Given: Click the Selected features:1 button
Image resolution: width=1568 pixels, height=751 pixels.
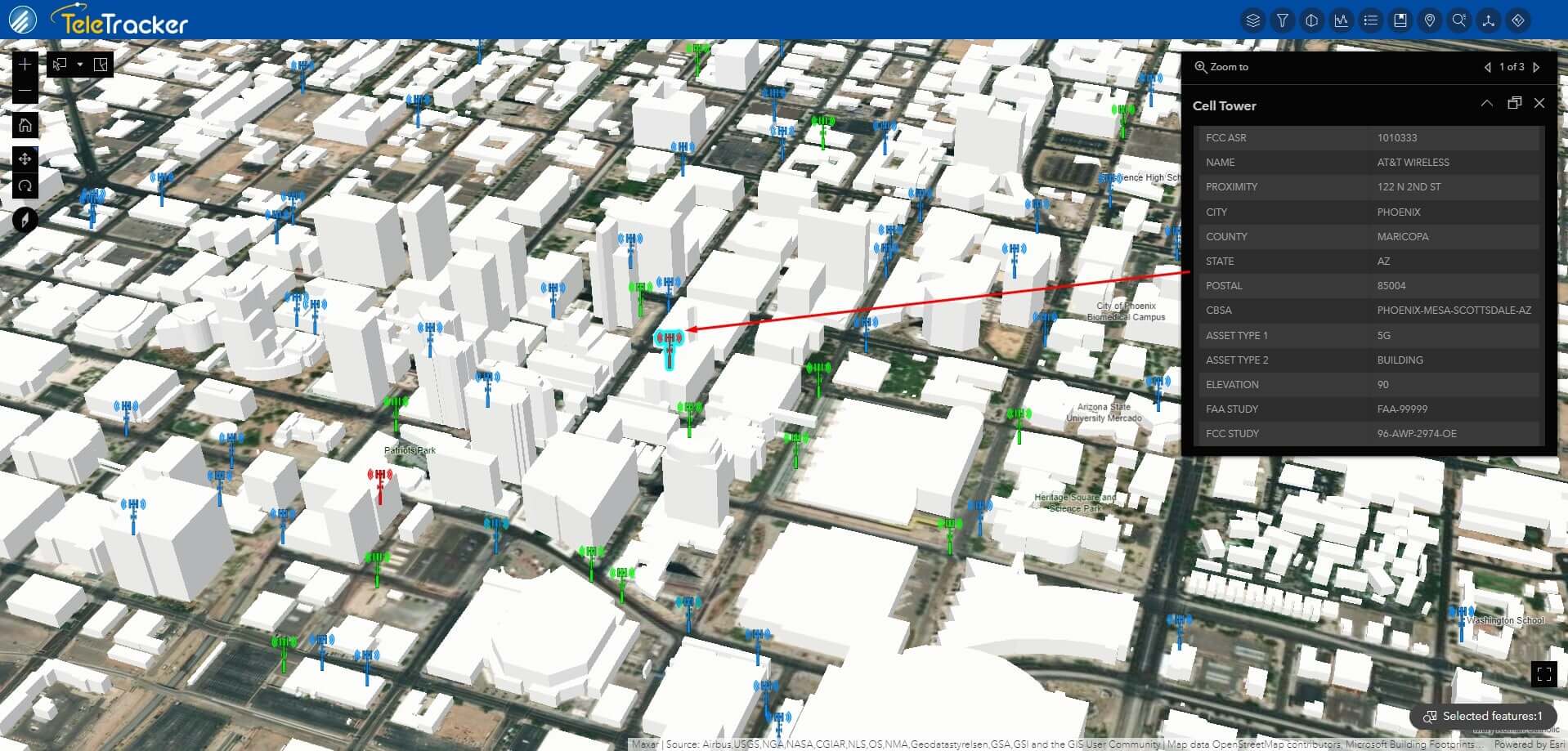Looking at the screenshot, I should click(1483, 716).
